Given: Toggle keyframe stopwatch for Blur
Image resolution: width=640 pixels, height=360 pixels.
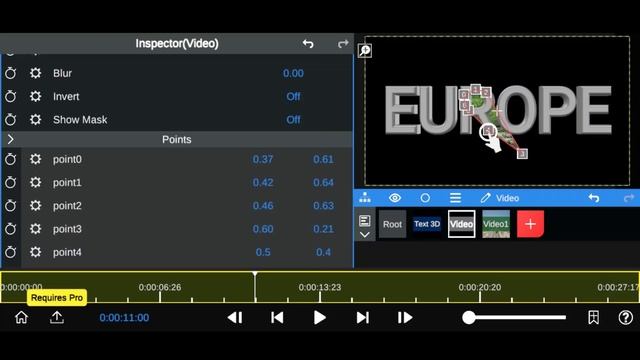Looking at the screenshot, I should tap(11, 73).
